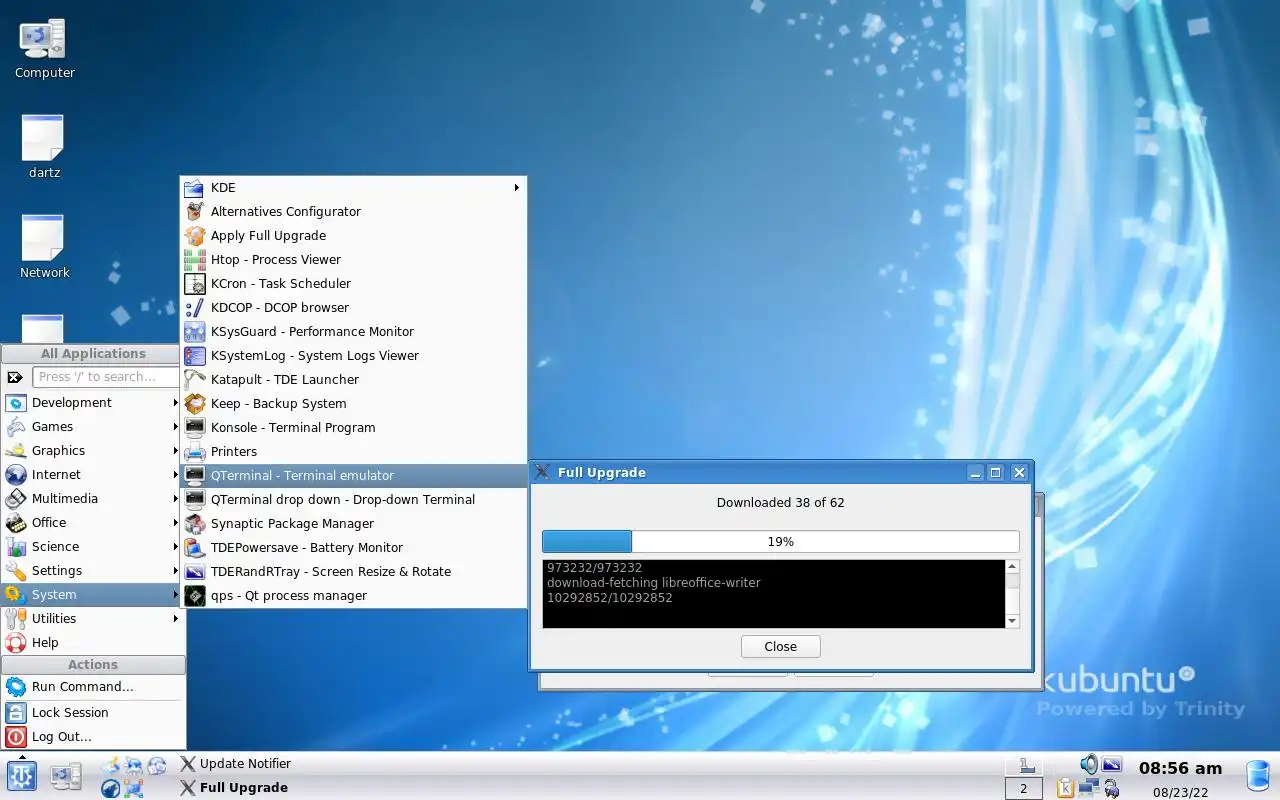This screenshot has height=800, width=1280.
Task: Open KDCOP - DCOP browser
Action: 354,308
